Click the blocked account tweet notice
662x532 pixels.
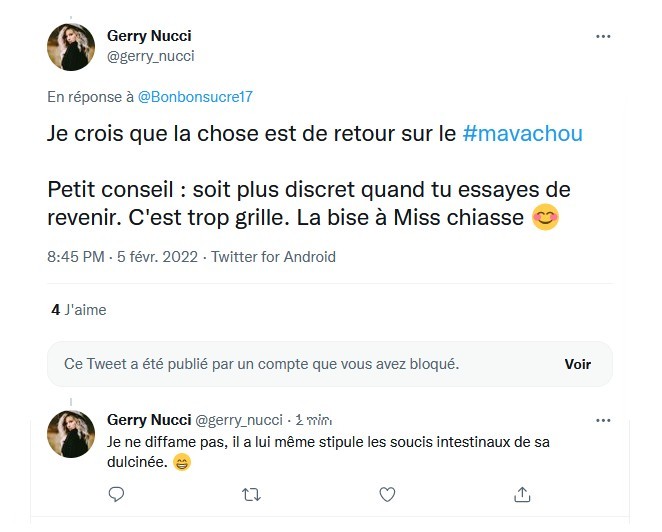pos(261,364)
